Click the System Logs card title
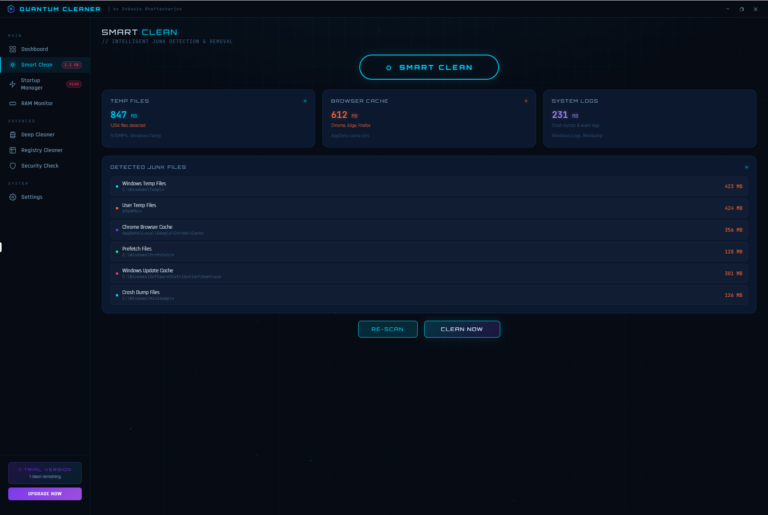The width and height of the screenshot is (768, 515). pos(575,101)
